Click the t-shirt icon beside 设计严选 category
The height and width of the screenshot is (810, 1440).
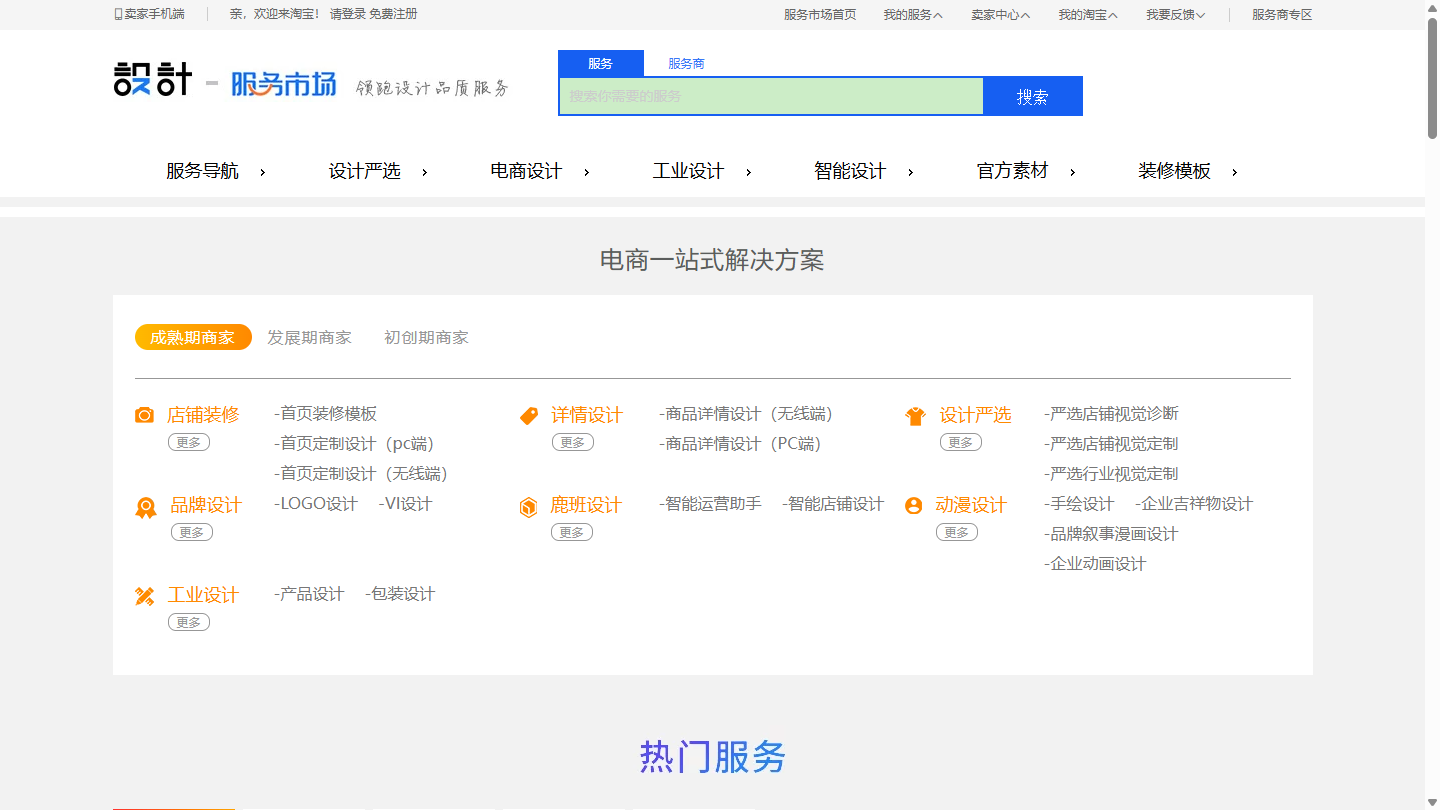(x=915, y=416)
